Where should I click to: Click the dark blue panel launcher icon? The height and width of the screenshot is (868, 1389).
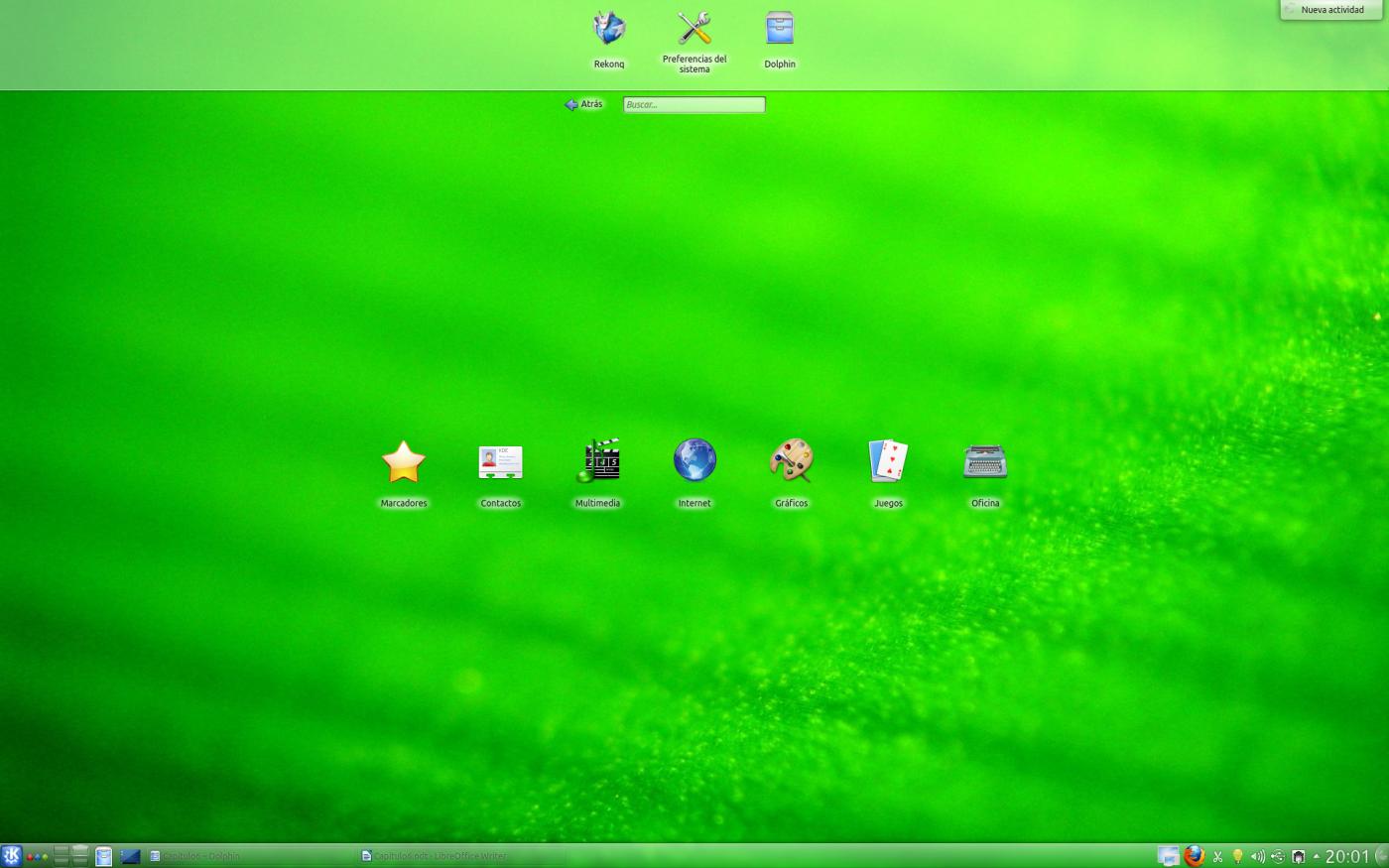(130, 856)
